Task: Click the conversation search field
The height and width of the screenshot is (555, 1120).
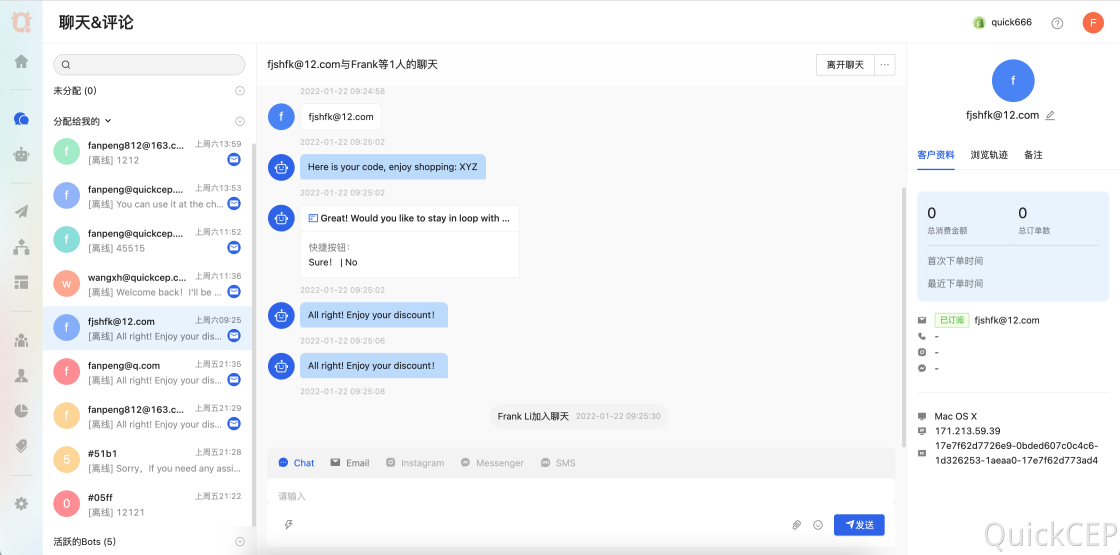Action: 149,65
